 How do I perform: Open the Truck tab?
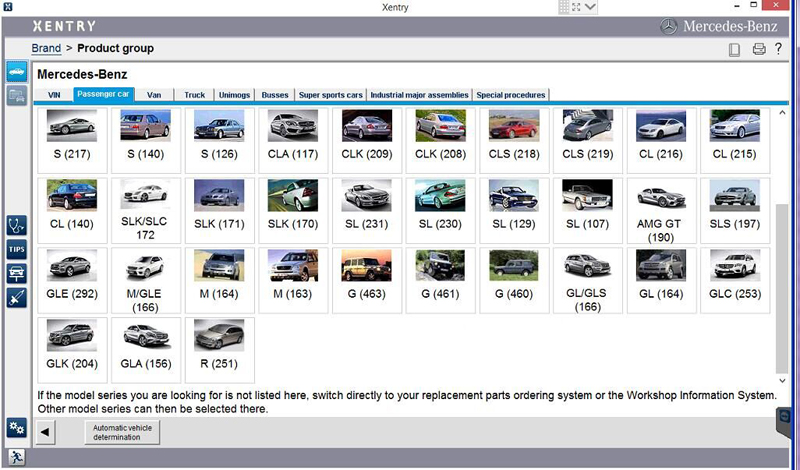pyautogui.click(x=194, y=95)
